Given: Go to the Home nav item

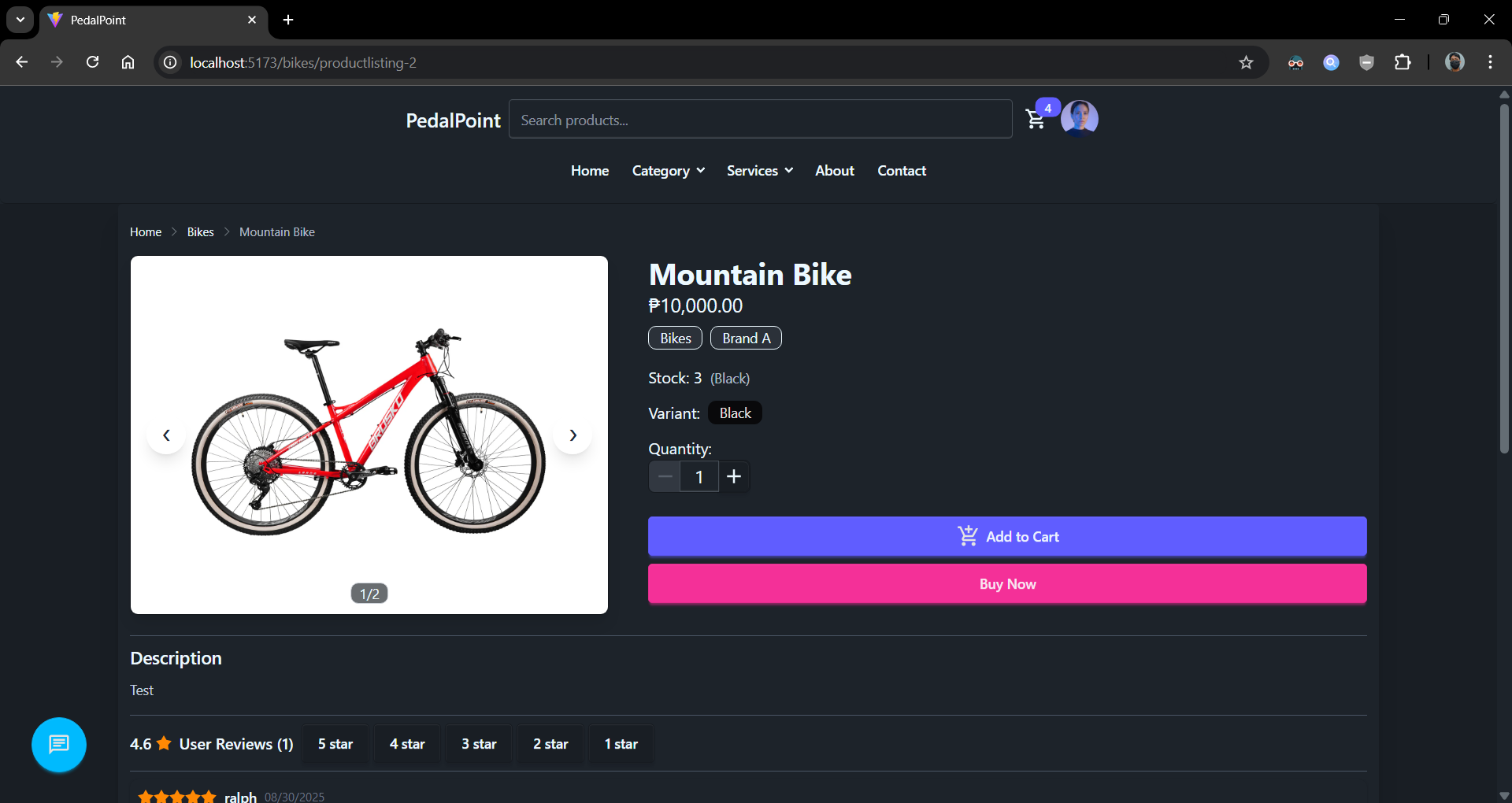Looking at the screenshot, I should pos(590,171).
